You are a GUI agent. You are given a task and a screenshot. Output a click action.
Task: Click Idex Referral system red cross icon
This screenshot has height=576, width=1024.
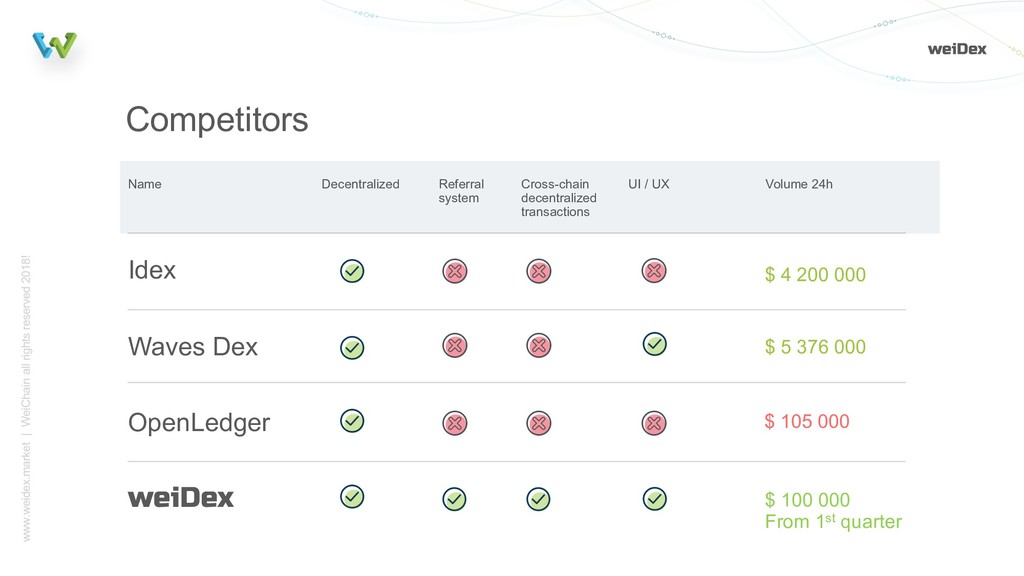tap(454, 270)
